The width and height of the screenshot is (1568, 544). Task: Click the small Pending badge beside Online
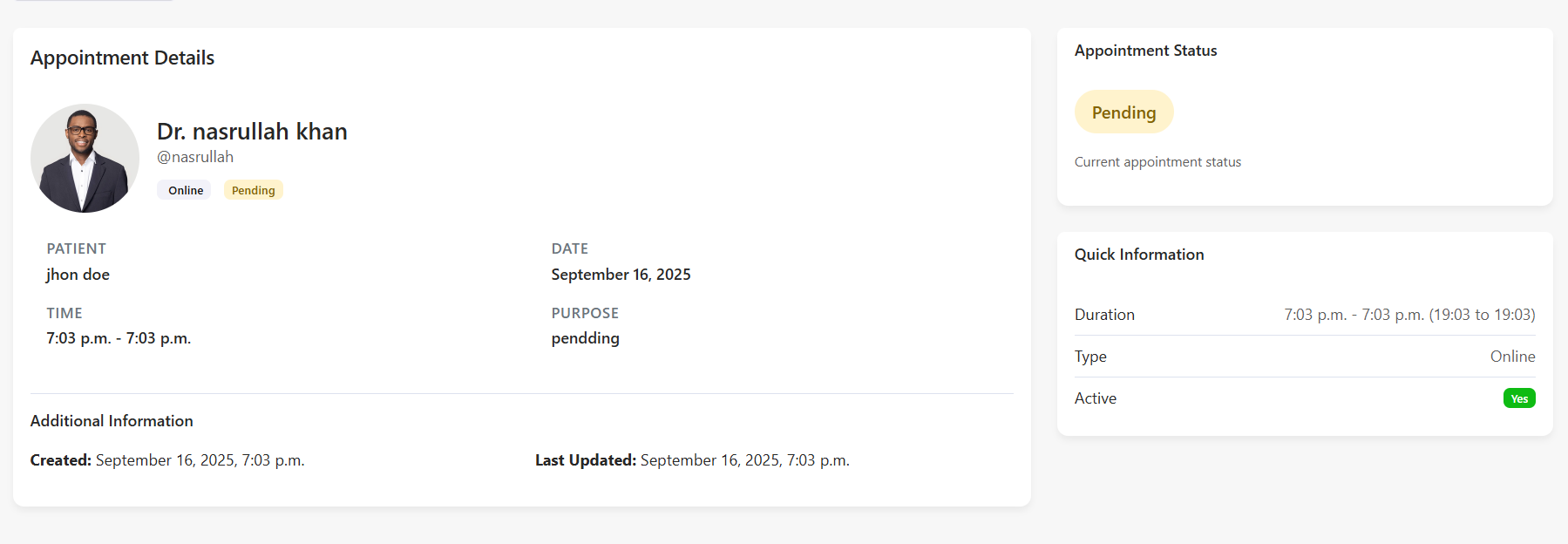click(253, 190)
